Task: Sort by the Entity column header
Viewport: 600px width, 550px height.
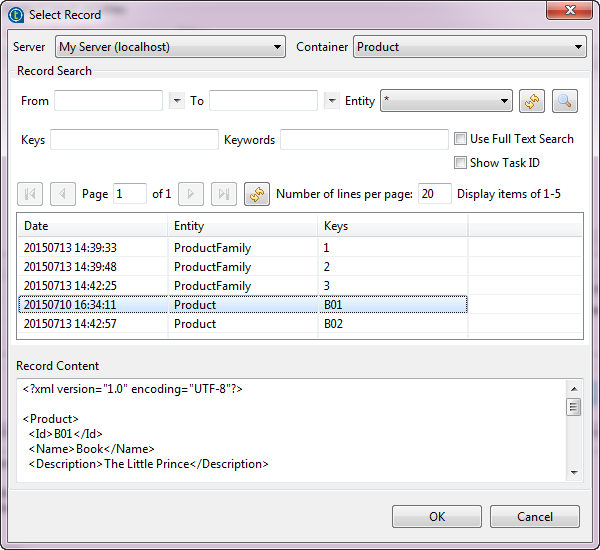Action: pyautogui.click(x=243, y=226)
